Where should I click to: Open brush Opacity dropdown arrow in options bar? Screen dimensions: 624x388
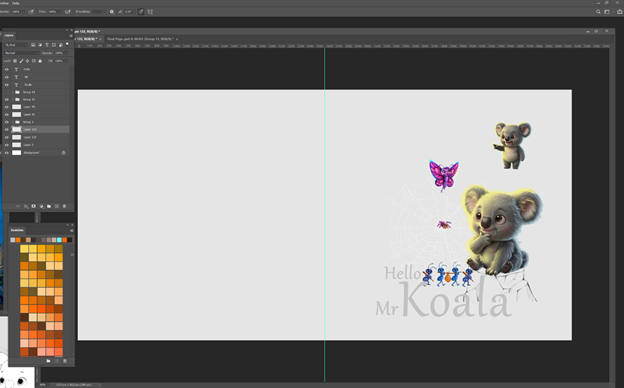click(x=23, y=12)
